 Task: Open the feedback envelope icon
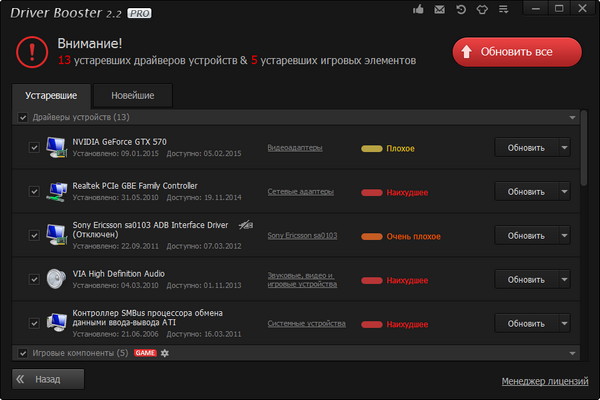point(439,9)
